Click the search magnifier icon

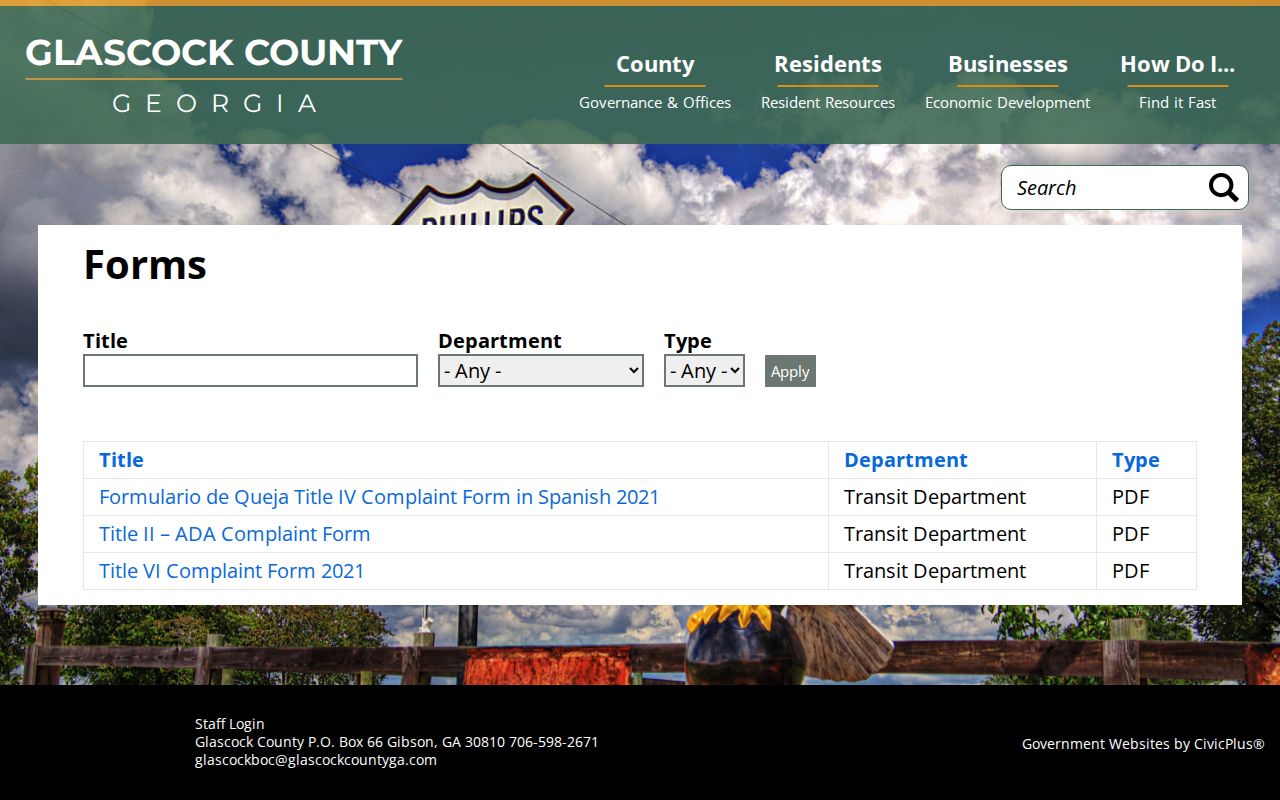(x=1223, y=187)
